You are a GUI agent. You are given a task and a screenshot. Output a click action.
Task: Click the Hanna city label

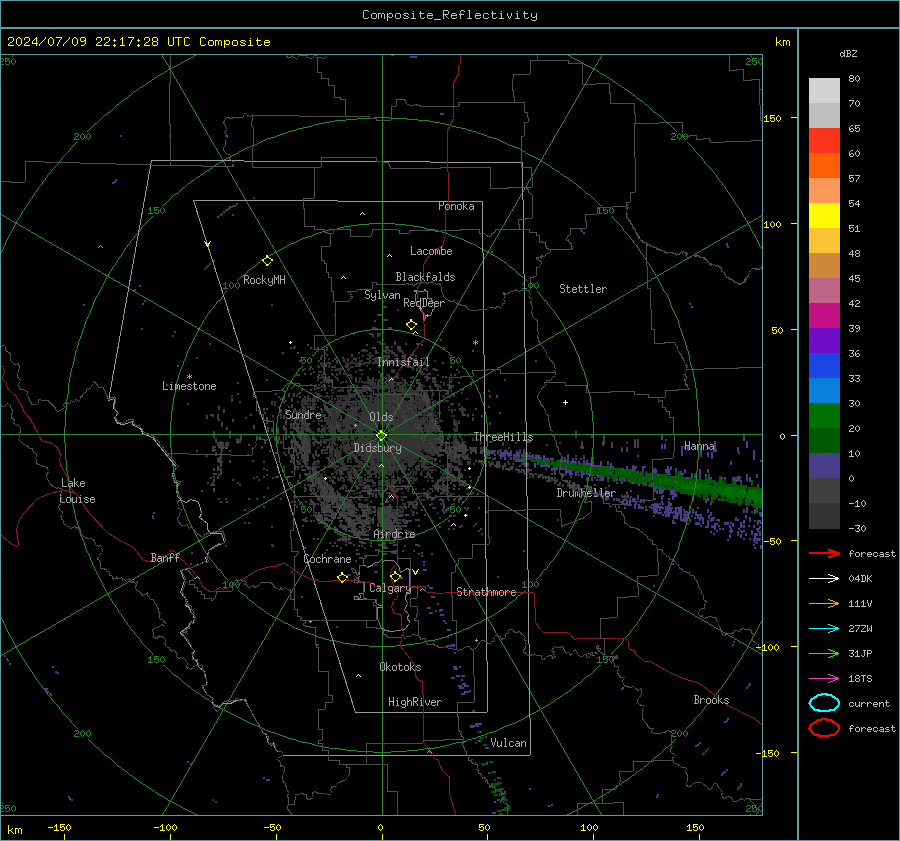point(699,446)
